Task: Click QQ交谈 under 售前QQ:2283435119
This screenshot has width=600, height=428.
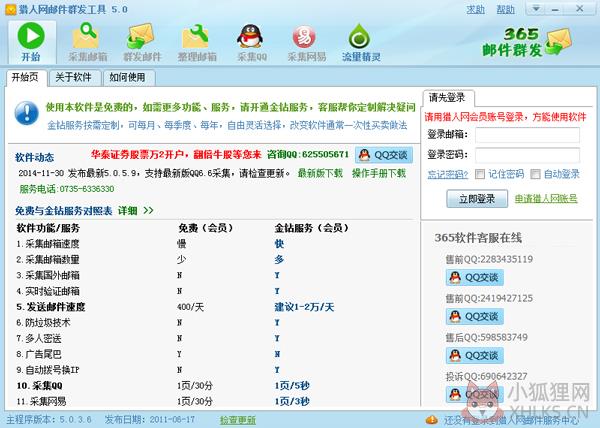Action: click(x=474, y=277)
